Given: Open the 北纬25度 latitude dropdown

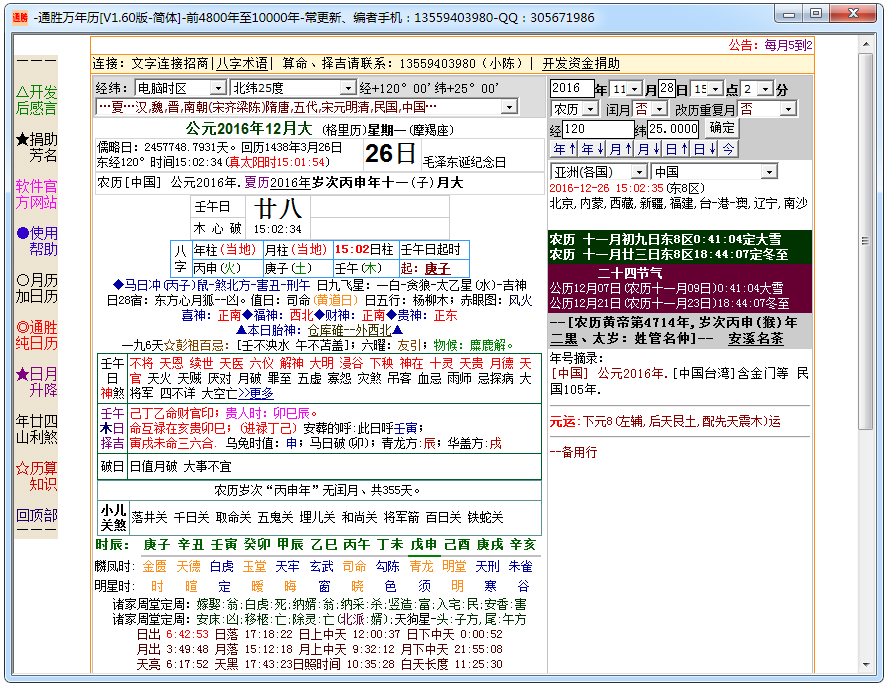Looking at the screenshot, I should coord(347,88).
